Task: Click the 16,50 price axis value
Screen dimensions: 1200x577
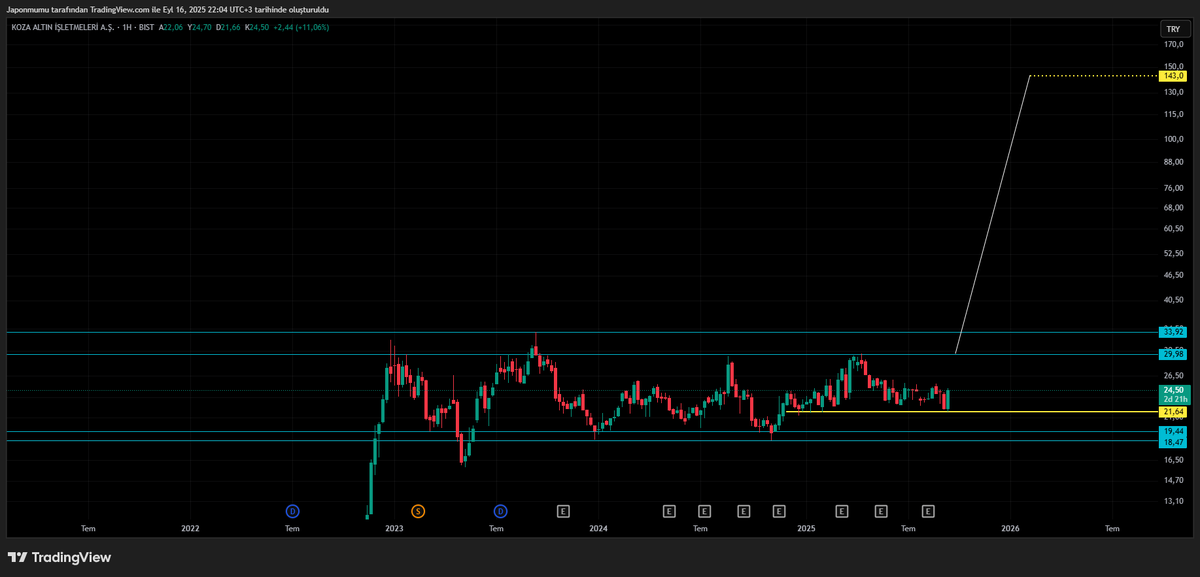Action: pos(1173,460)
